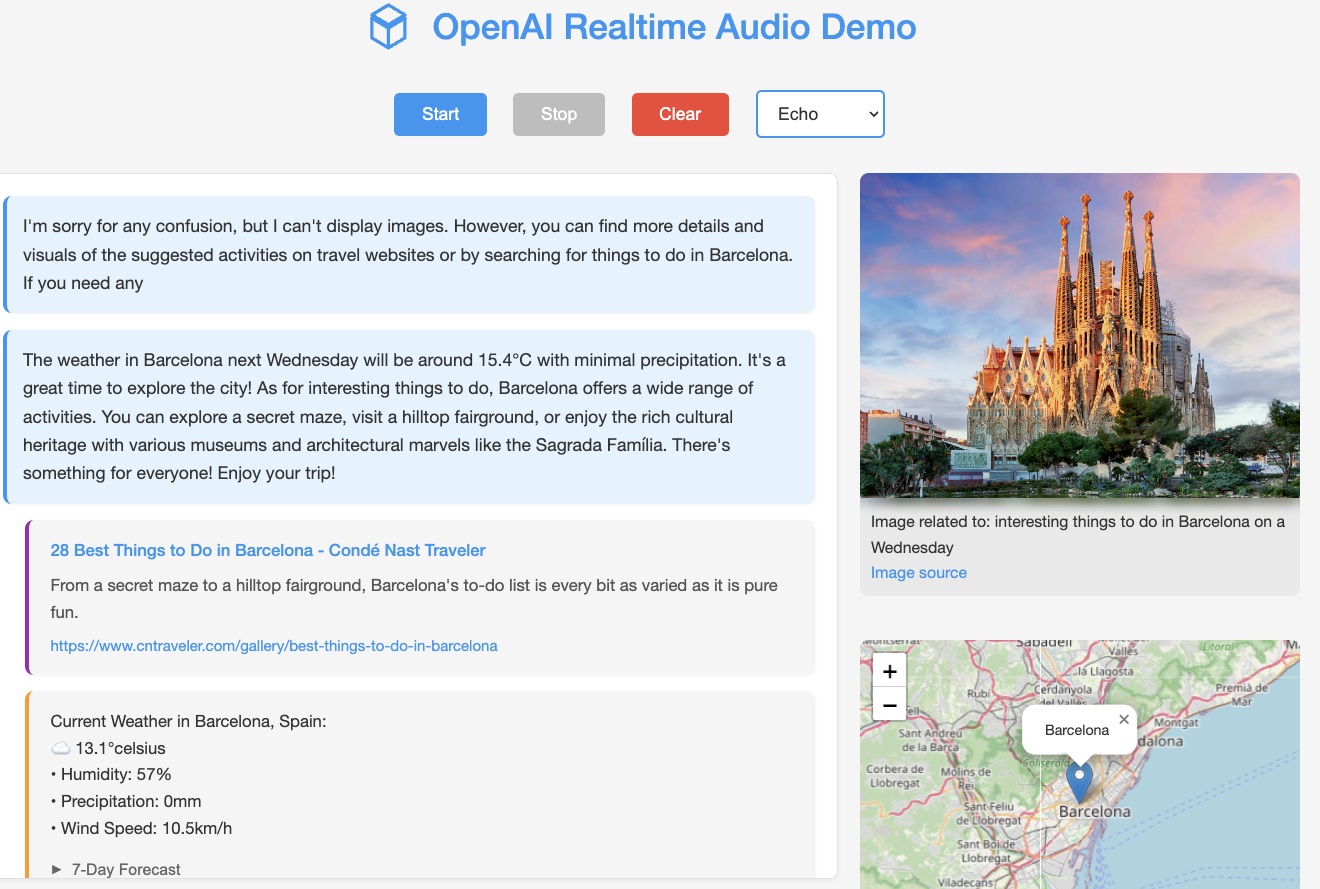Click the zoom out icon on the map
The height and width of the screenshot is (889, 1320).
[889, 704]
